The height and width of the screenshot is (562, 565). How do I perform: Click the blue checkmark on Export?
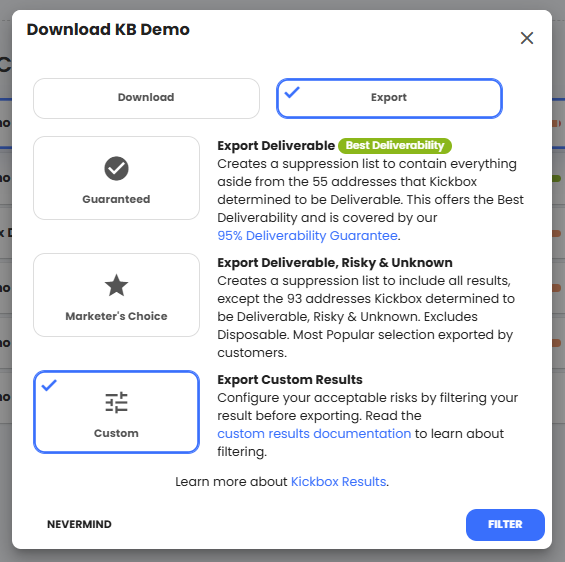tap(292, 92)
